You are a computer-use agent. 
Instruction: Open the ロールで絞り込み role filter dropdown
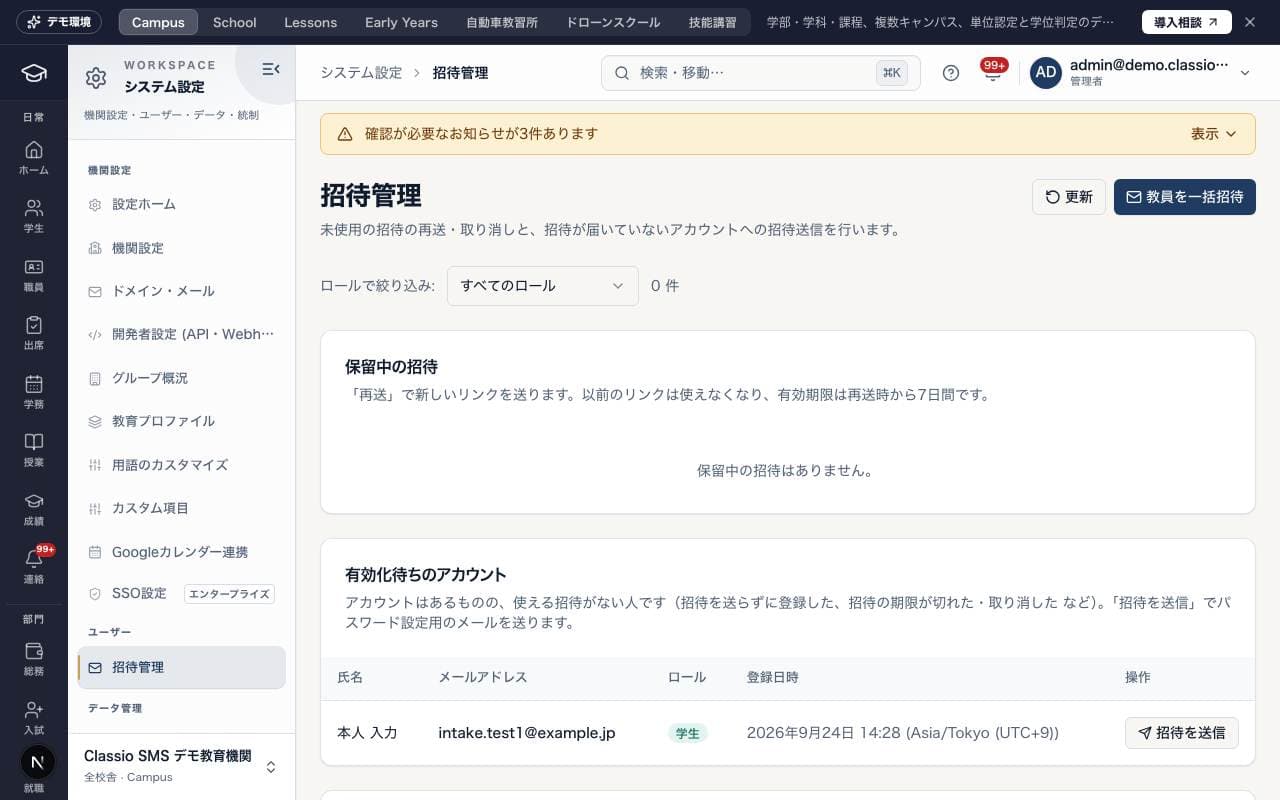point(543,286)
